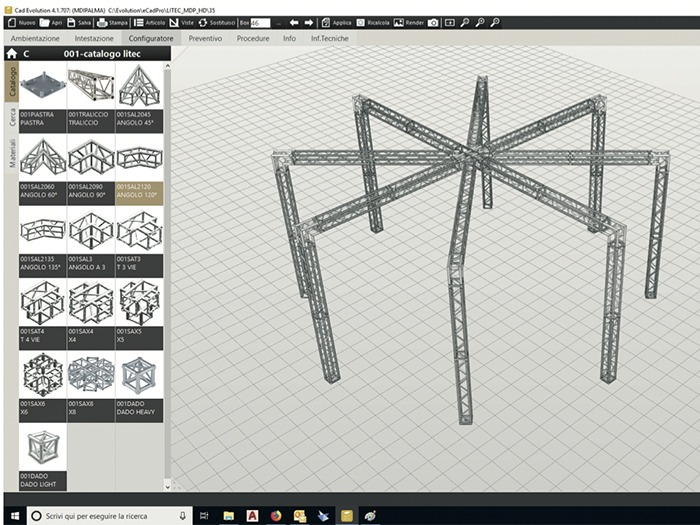Click the Render toolbar icon
This screenshot has width=700, height=525.
click(408, 22)
